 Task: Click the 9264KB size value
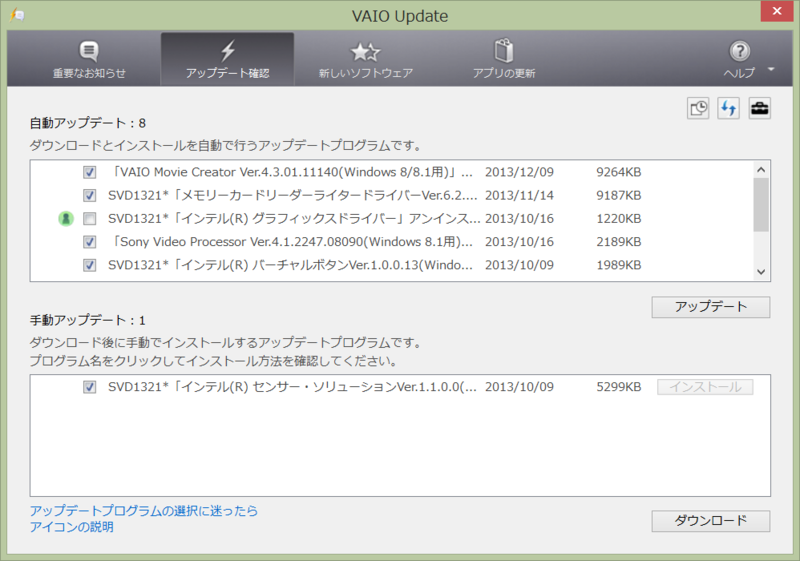tap(618, 172)
